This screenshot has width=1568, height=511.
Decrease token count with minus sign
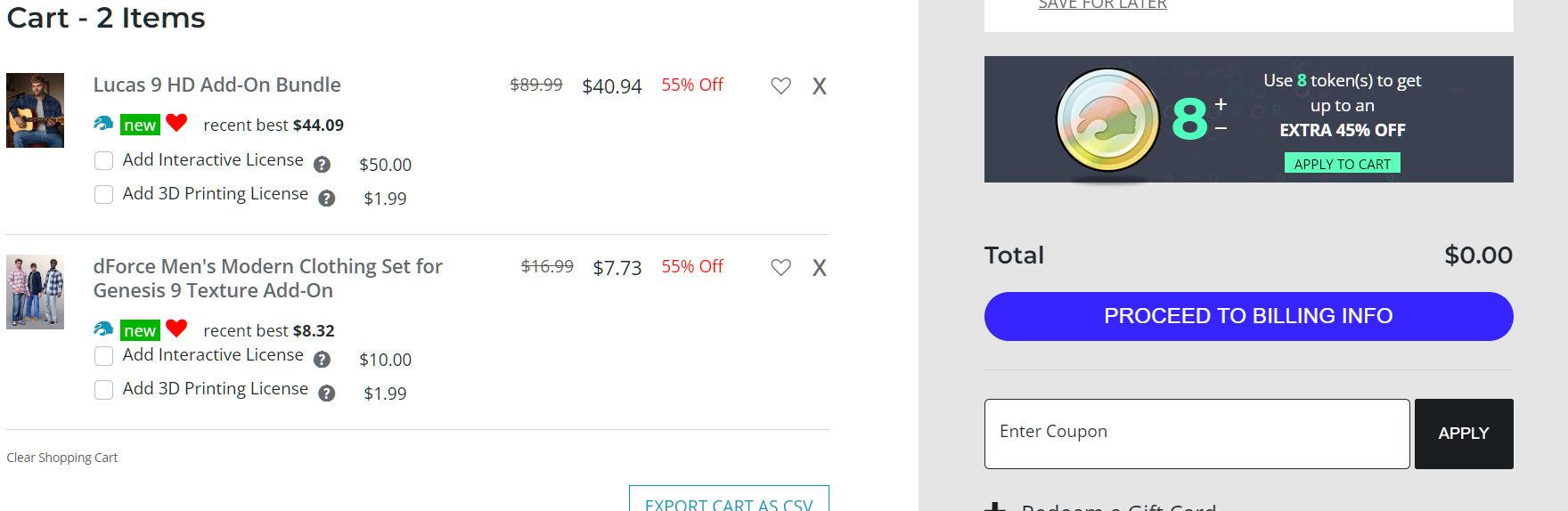(x=1221, y=129)
